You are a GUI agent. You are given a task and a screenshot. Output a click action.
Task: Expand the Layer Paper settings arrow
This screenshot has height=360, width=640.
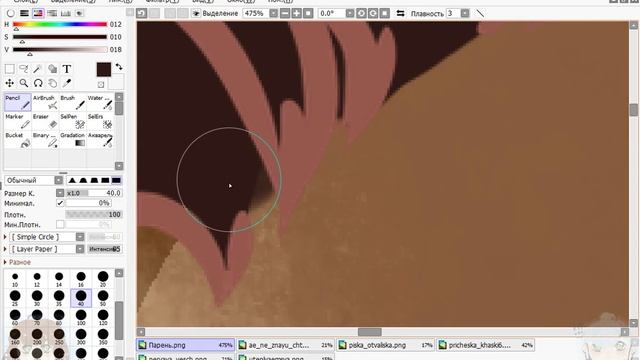pos(5,249)
